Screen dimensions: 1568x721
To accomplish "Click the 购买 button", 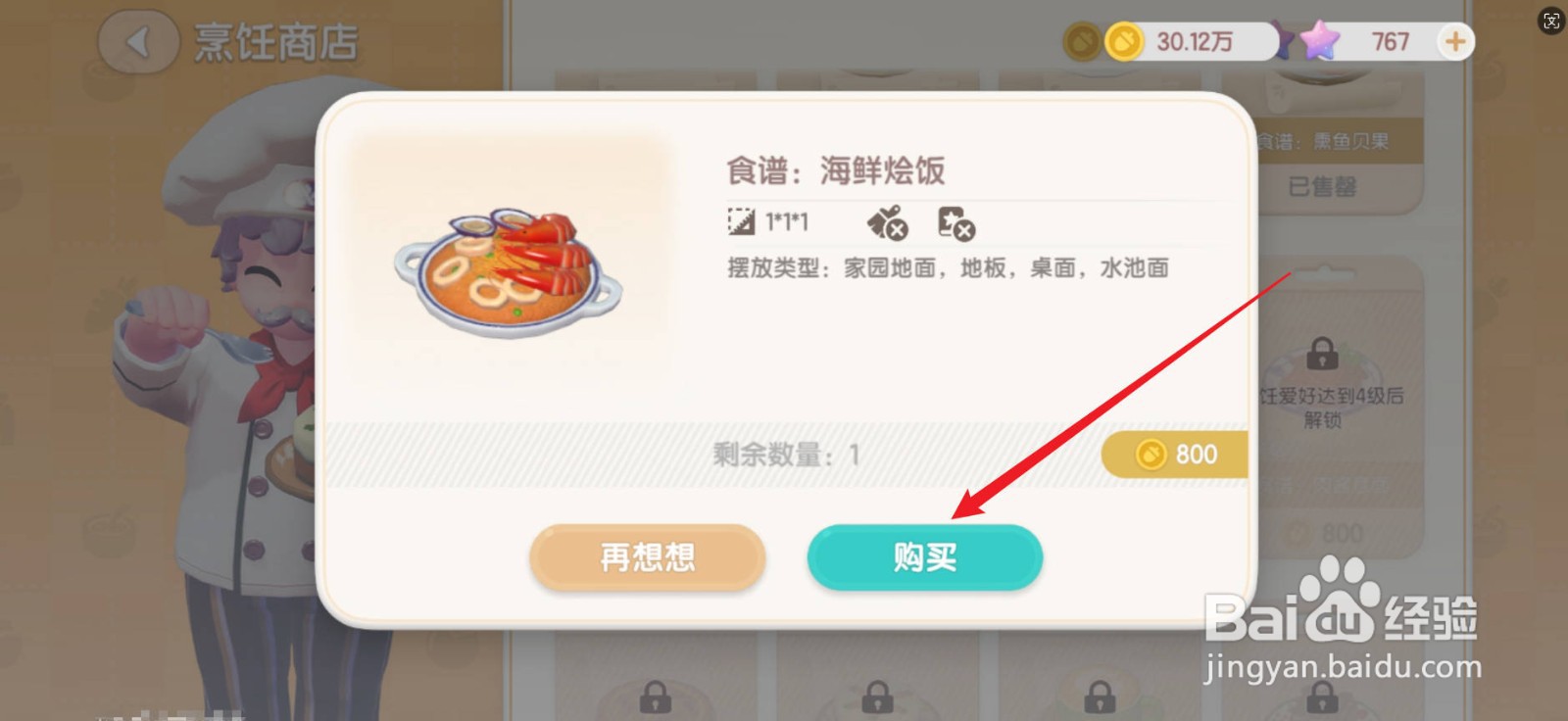I will (x=924, y=557).
